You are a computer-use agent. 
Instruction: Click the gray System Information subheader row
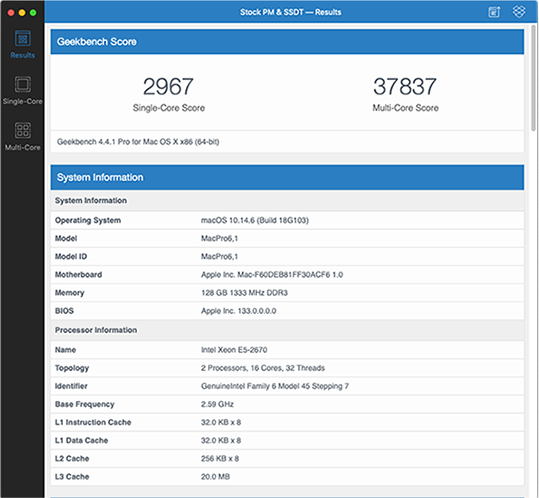pyautogui.click(x=287, y=200)
